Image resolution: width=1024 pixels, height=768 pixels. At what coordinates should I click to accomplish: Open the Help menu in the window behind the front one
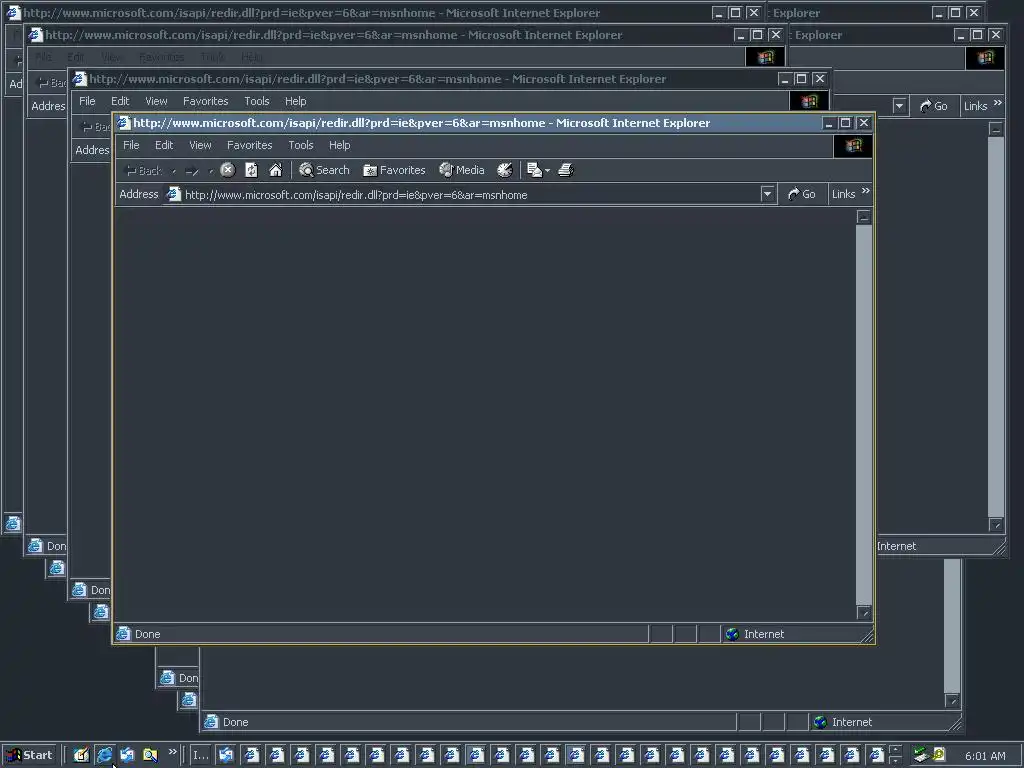pos(295,101)
